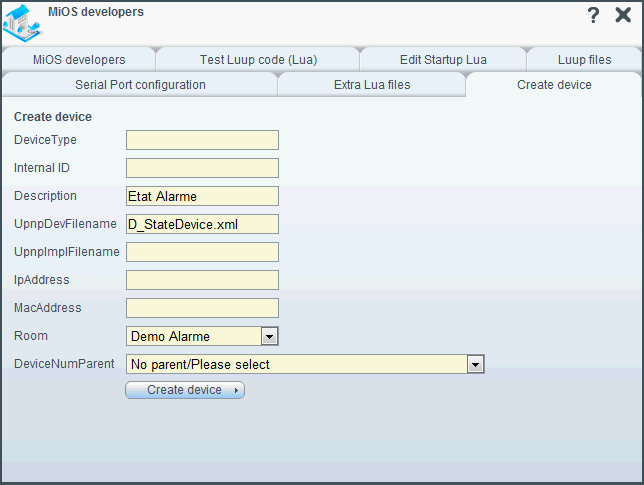This screenshot has height=485, width=644.
Task: Click the DeviceNumParent label
Action: [x=64, y=363]
